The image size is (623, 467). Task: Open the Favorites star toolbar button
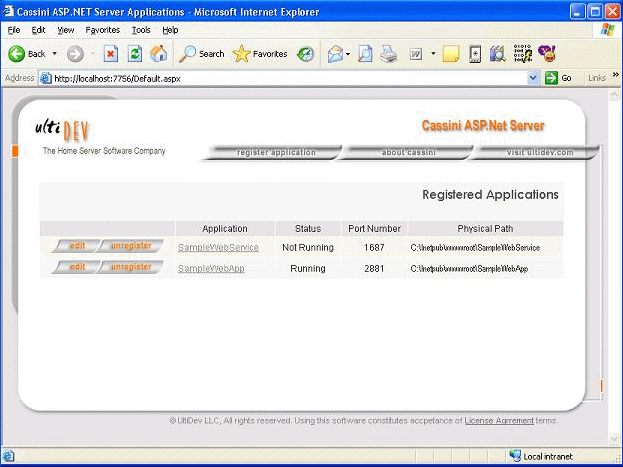[260, 54]
